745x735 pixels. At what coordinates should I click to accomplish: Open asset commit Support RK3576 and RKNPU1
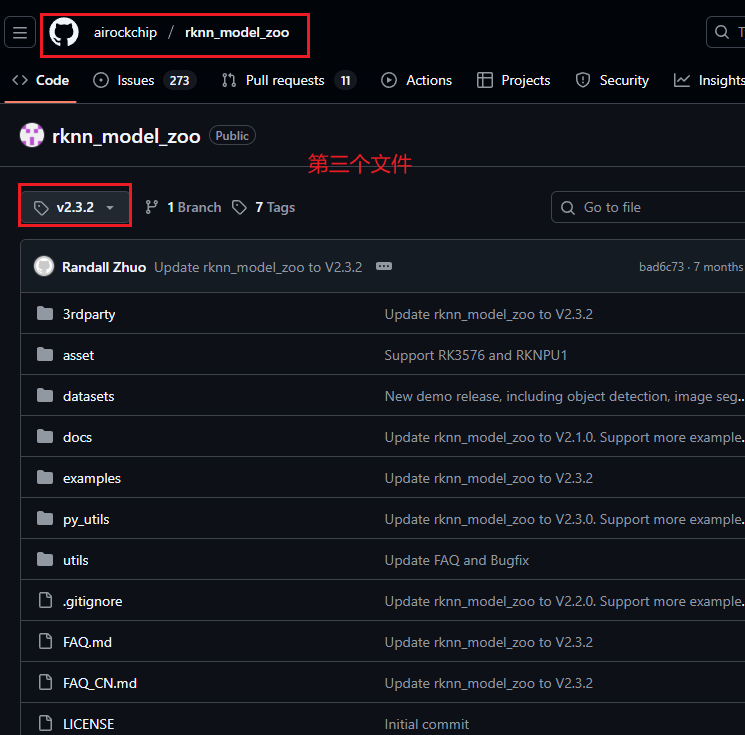pyautogui.click(x=476, y=355)
